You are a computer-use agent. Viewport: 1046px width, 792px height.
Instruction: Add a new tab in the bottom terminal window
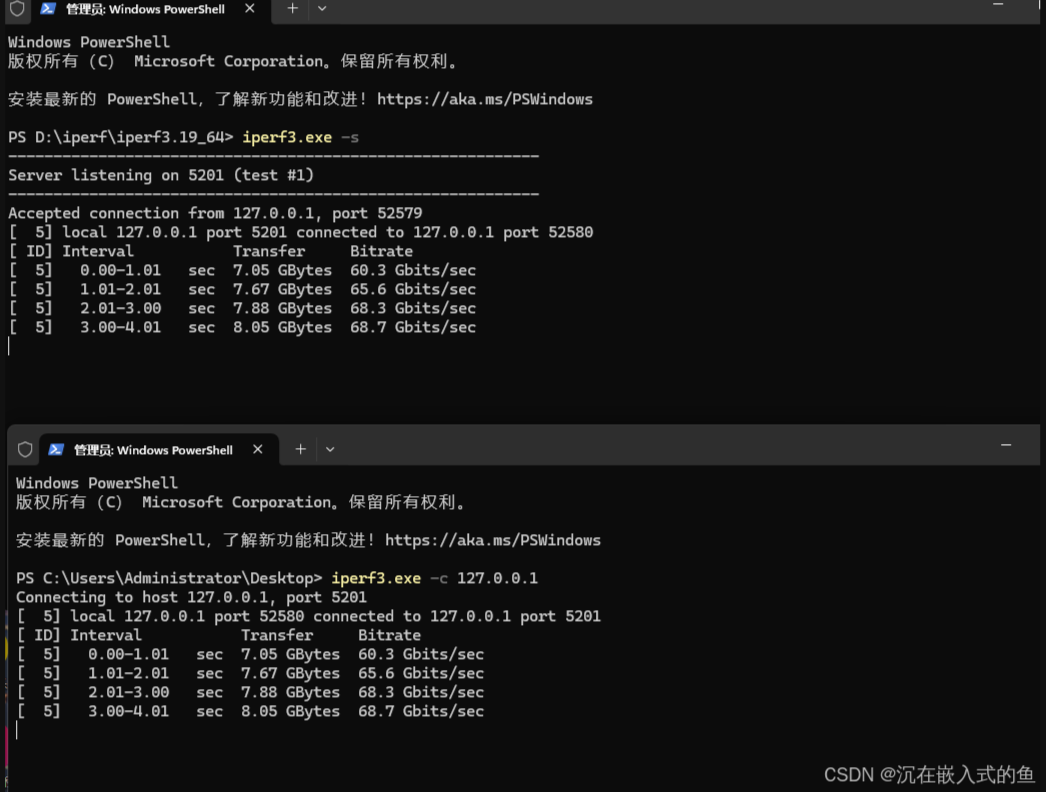pos(300,450)
